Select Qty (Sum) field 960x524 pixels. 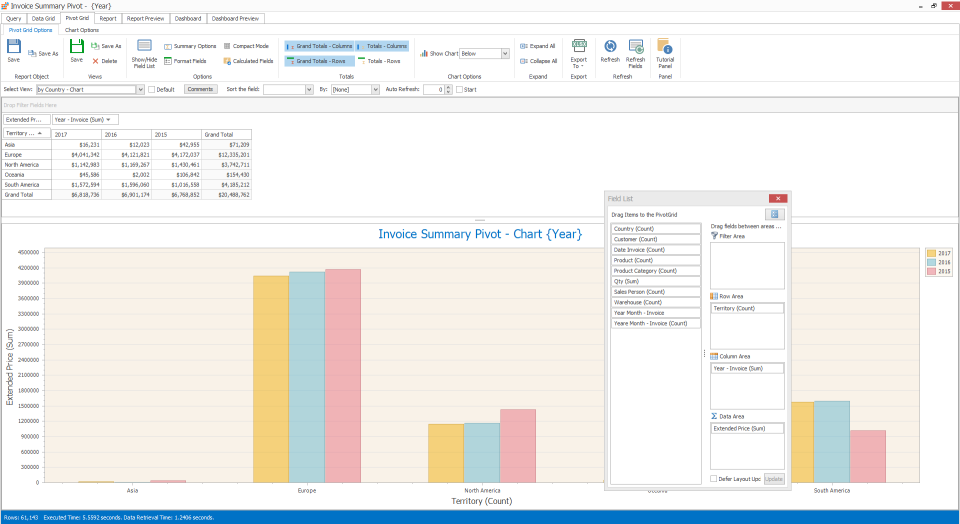(656, 281)
